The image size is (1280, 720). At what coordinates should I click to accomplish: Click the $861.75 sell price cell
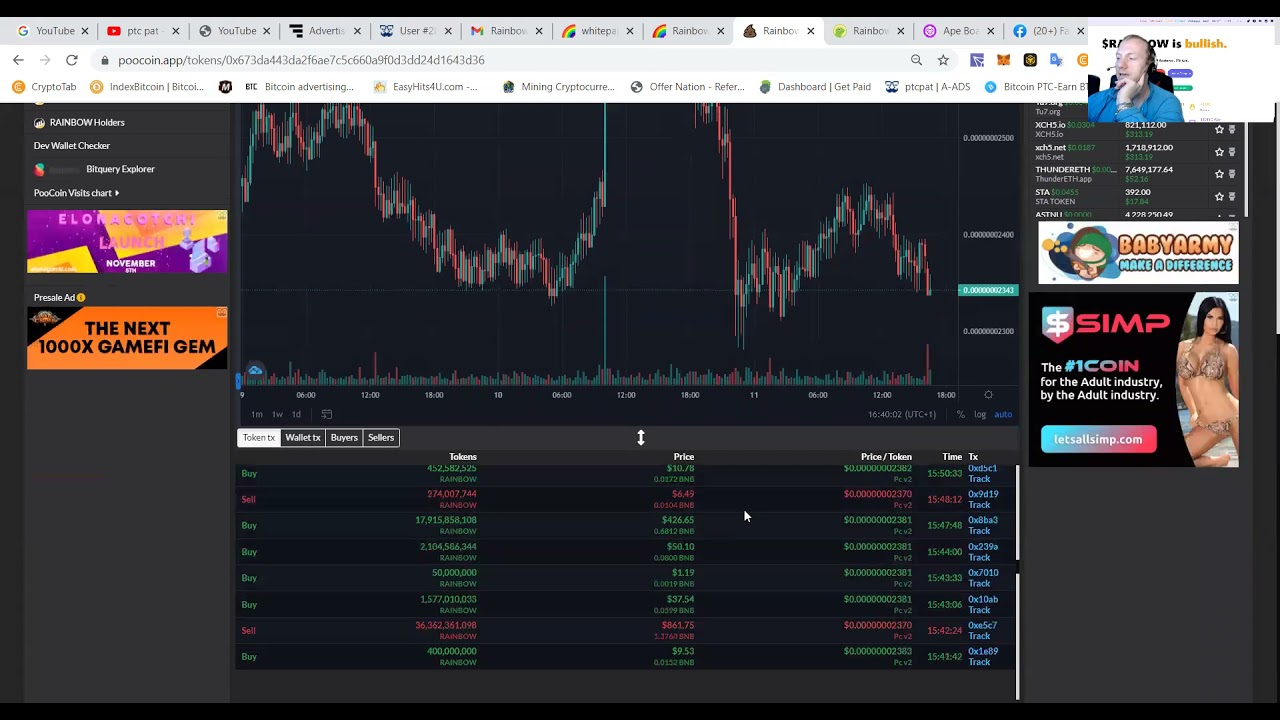click(677, 625)
